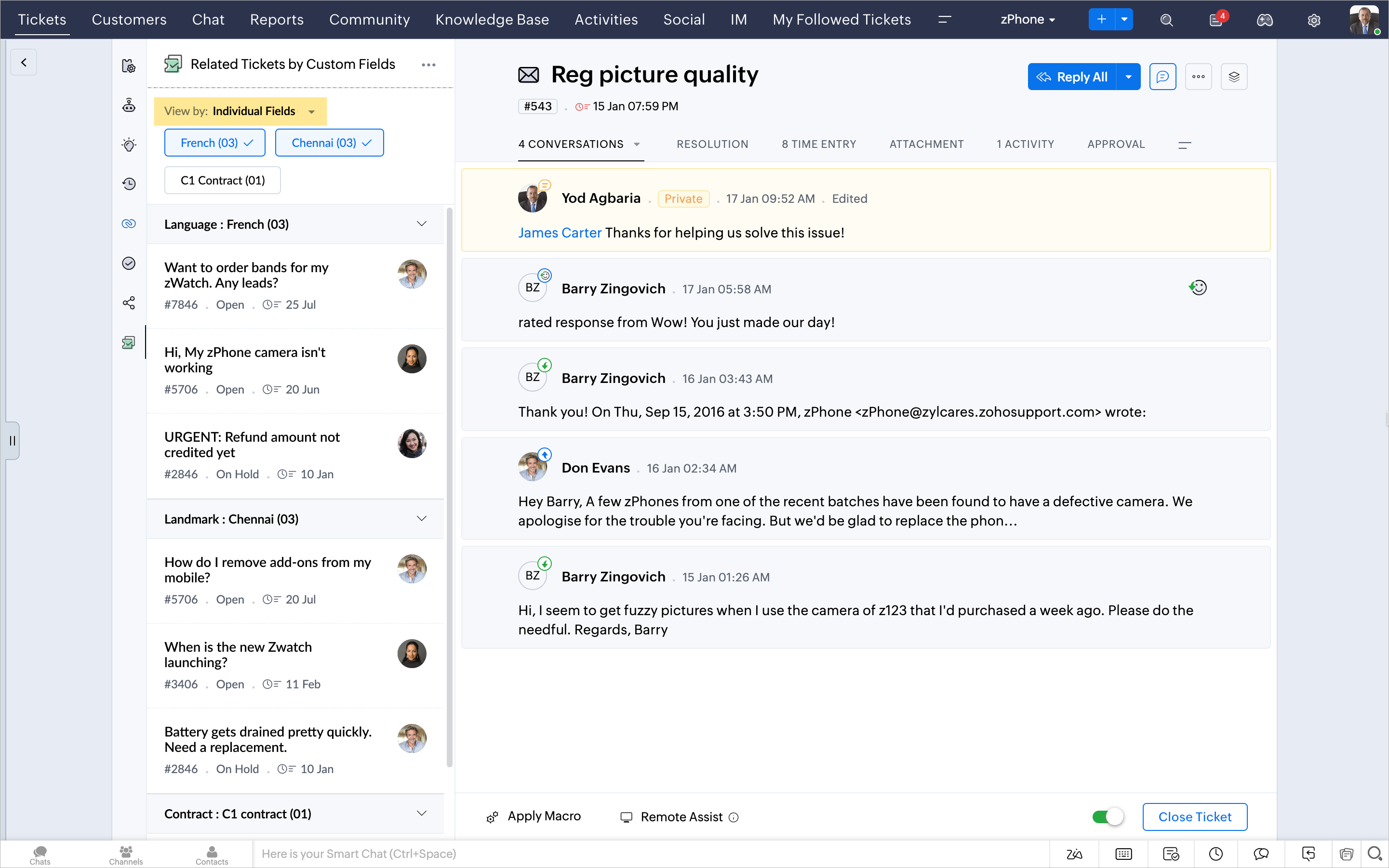Viewport: 1389px width, 868px height.
Task: Open the related tickets sidebar icon
Action: [129, 343]
